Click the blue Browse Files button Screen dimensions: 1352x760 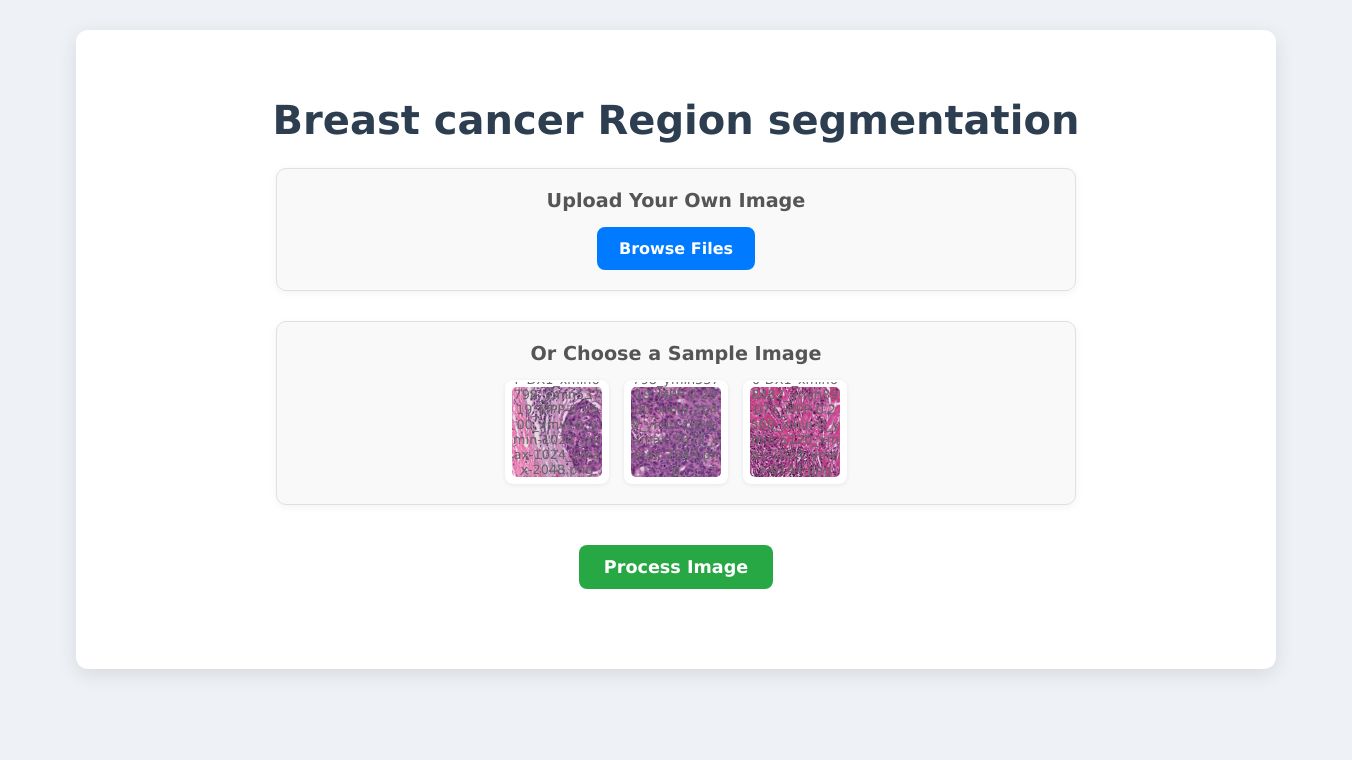point(675,249)
